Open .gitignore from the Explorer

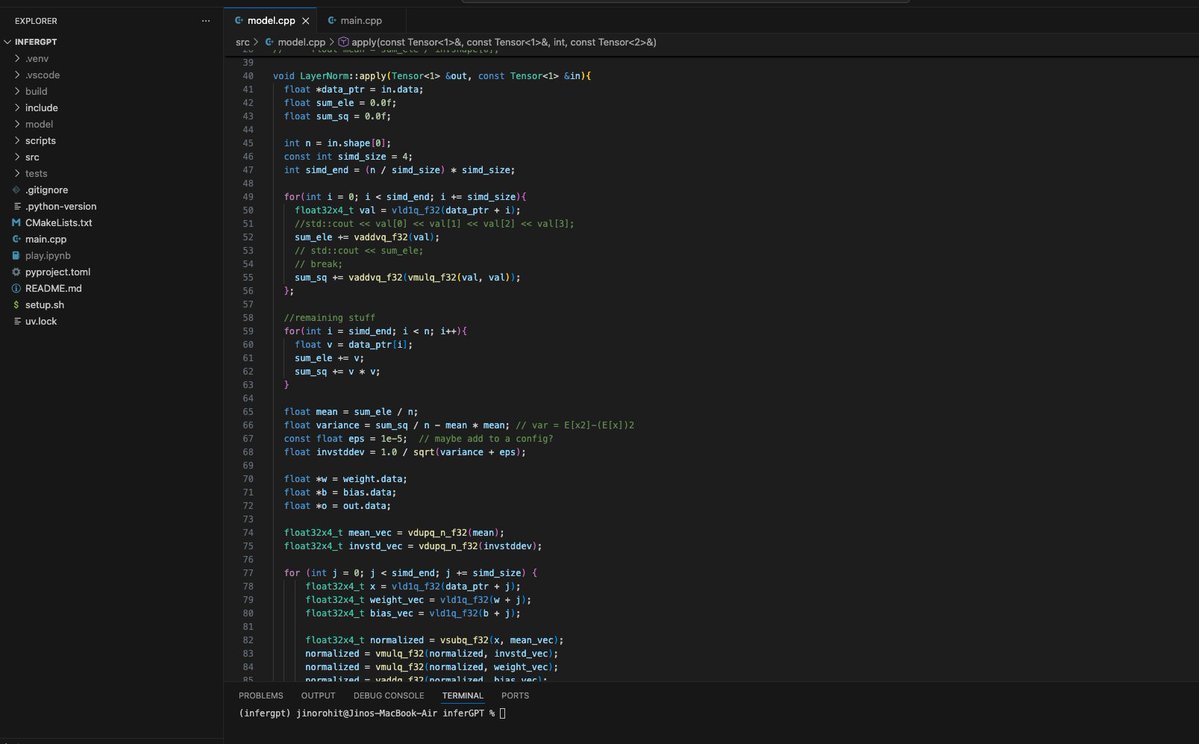click(47, 190)
